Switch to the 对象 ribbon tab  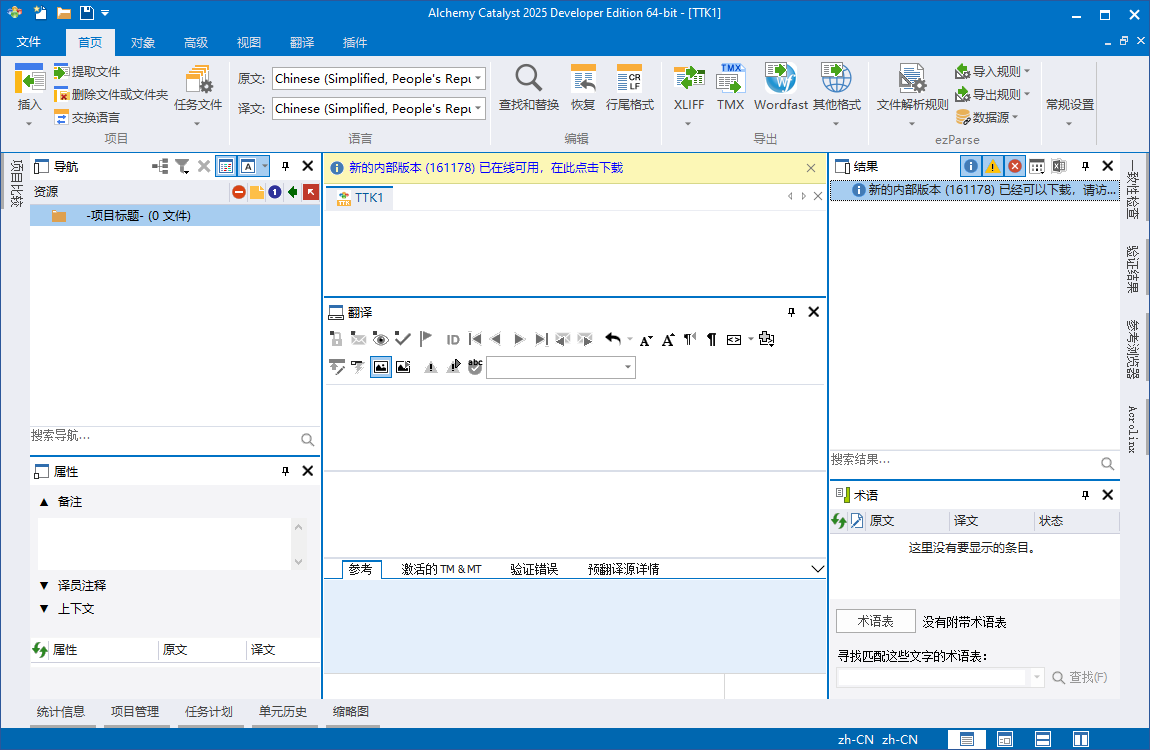pyautogui.click(x=143, y=43)
